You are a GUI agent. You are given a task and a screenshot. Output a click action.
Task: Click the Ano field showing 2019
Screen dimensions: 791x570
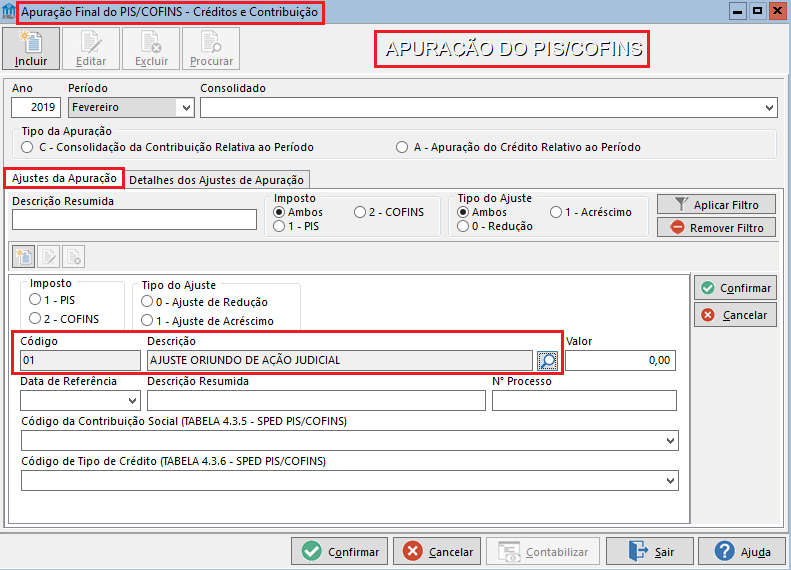coord(36,107)
